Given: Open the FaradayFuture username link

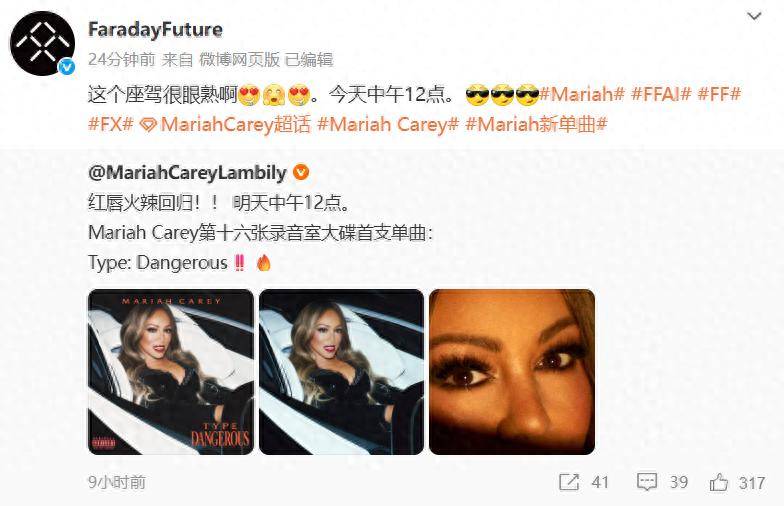Looking at the screenshot, I should [x=155, y=30].
